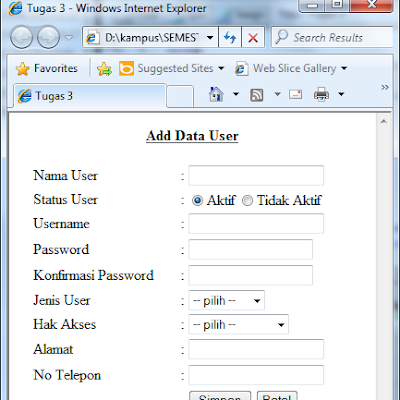Screen dimensions: 400x400
Task: Open the Jenis User dropdown
Action: (227, 300)
